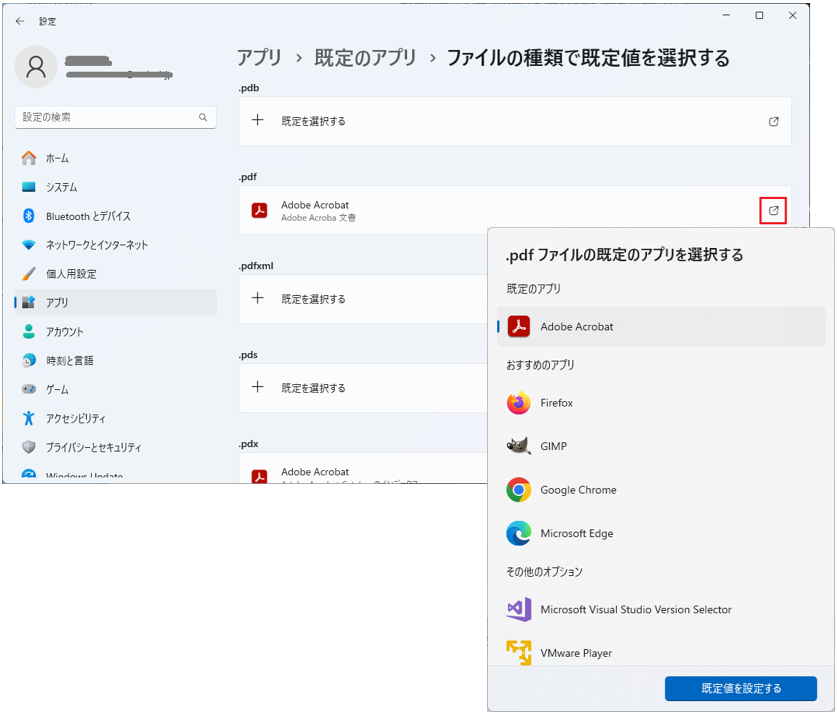The width and height of the screenshot is (837, 713).
Task: Choose default for .pdfxml row
Action: coord(363,299)
